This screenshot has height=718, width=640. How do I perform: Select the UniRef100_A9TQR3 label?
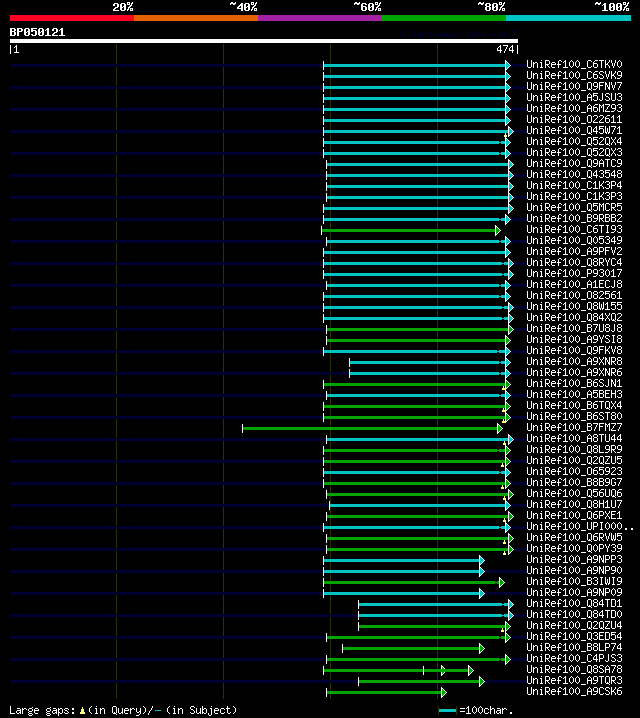pos(574,680)
